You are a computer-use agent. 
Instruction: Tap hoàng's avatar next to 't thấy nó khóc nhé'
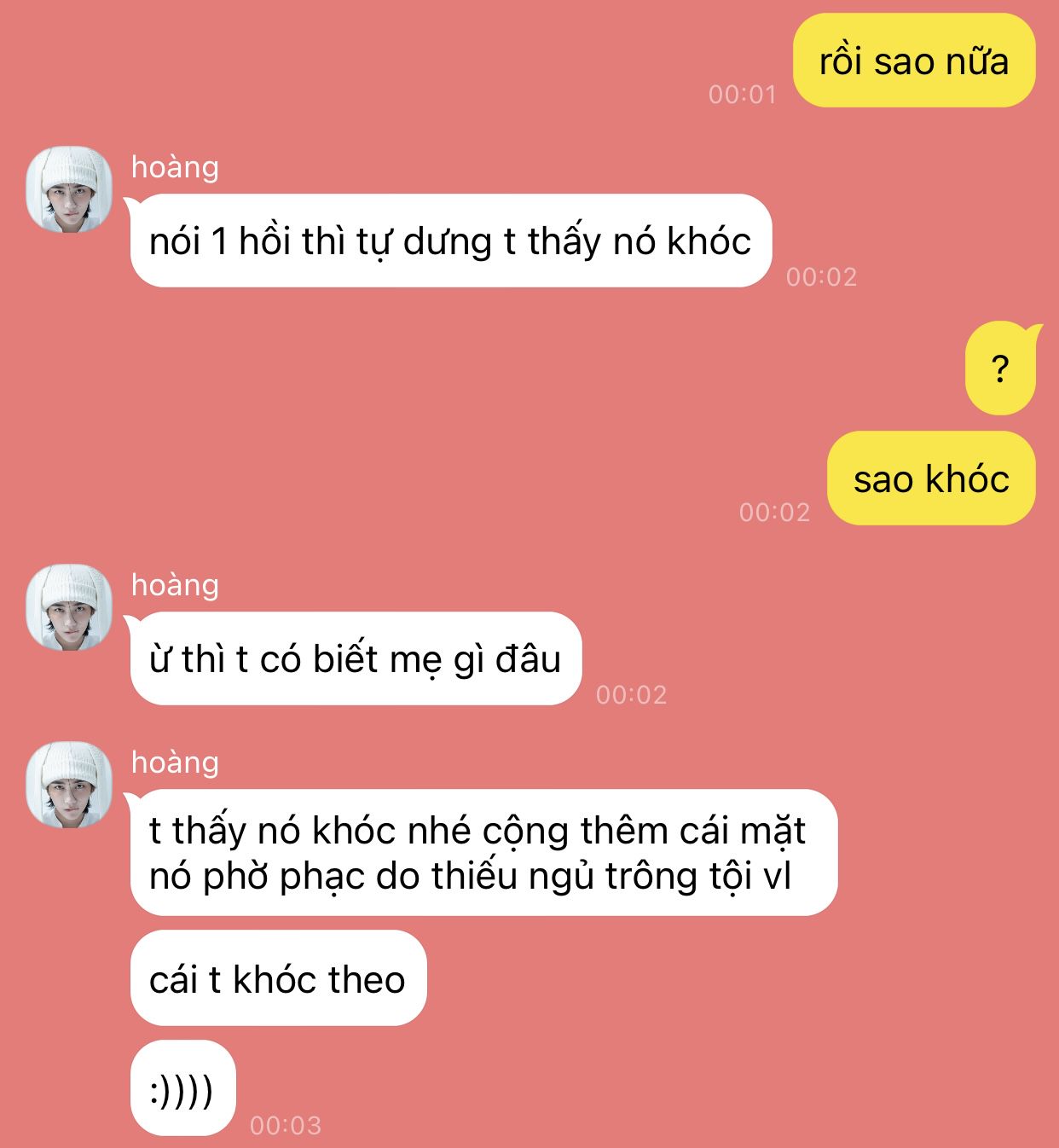click(69, 785)
